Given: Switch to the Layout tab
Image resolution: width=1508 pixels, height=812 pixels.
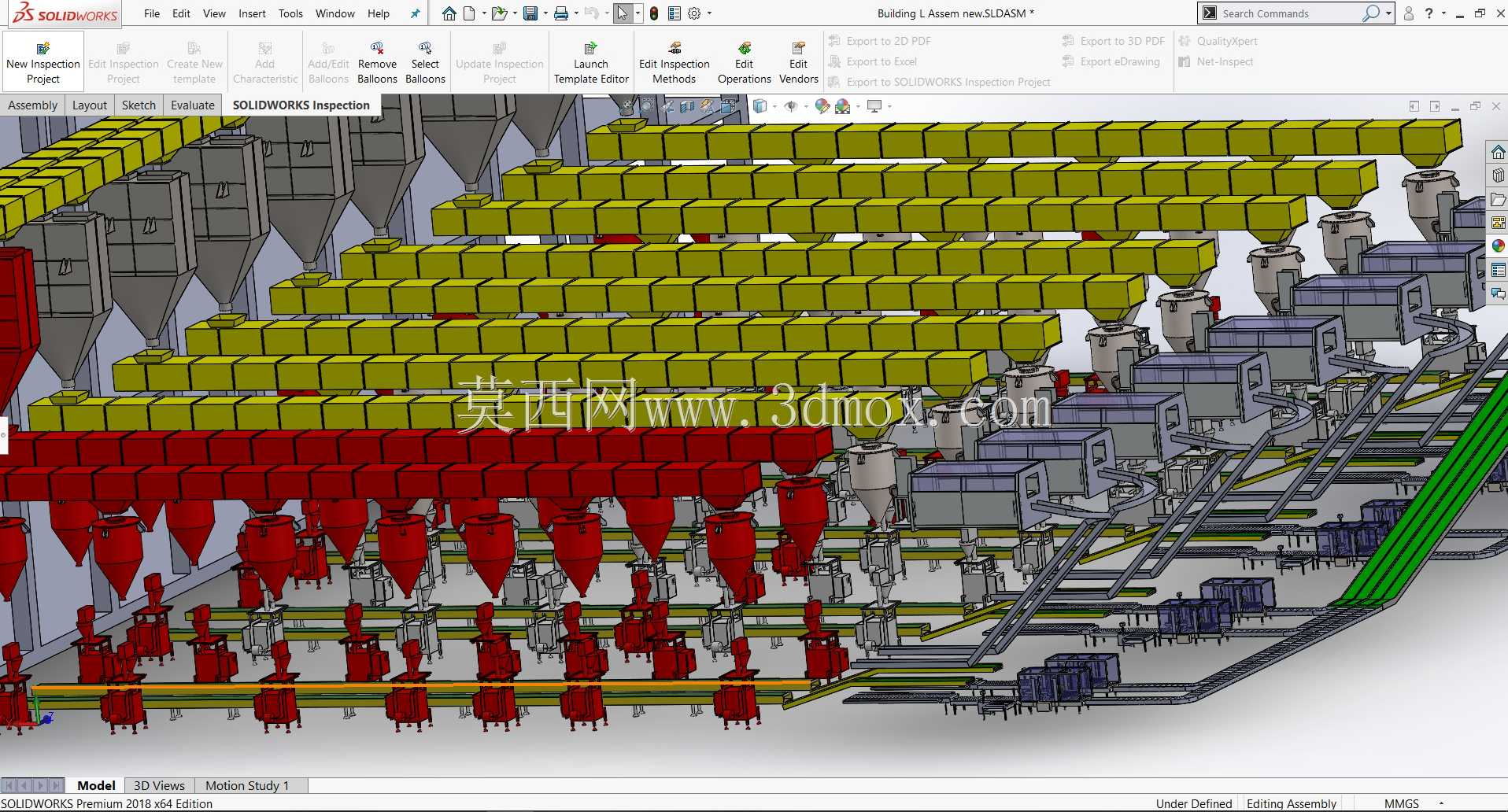Looking at the screenshot, I should (90, 105).
